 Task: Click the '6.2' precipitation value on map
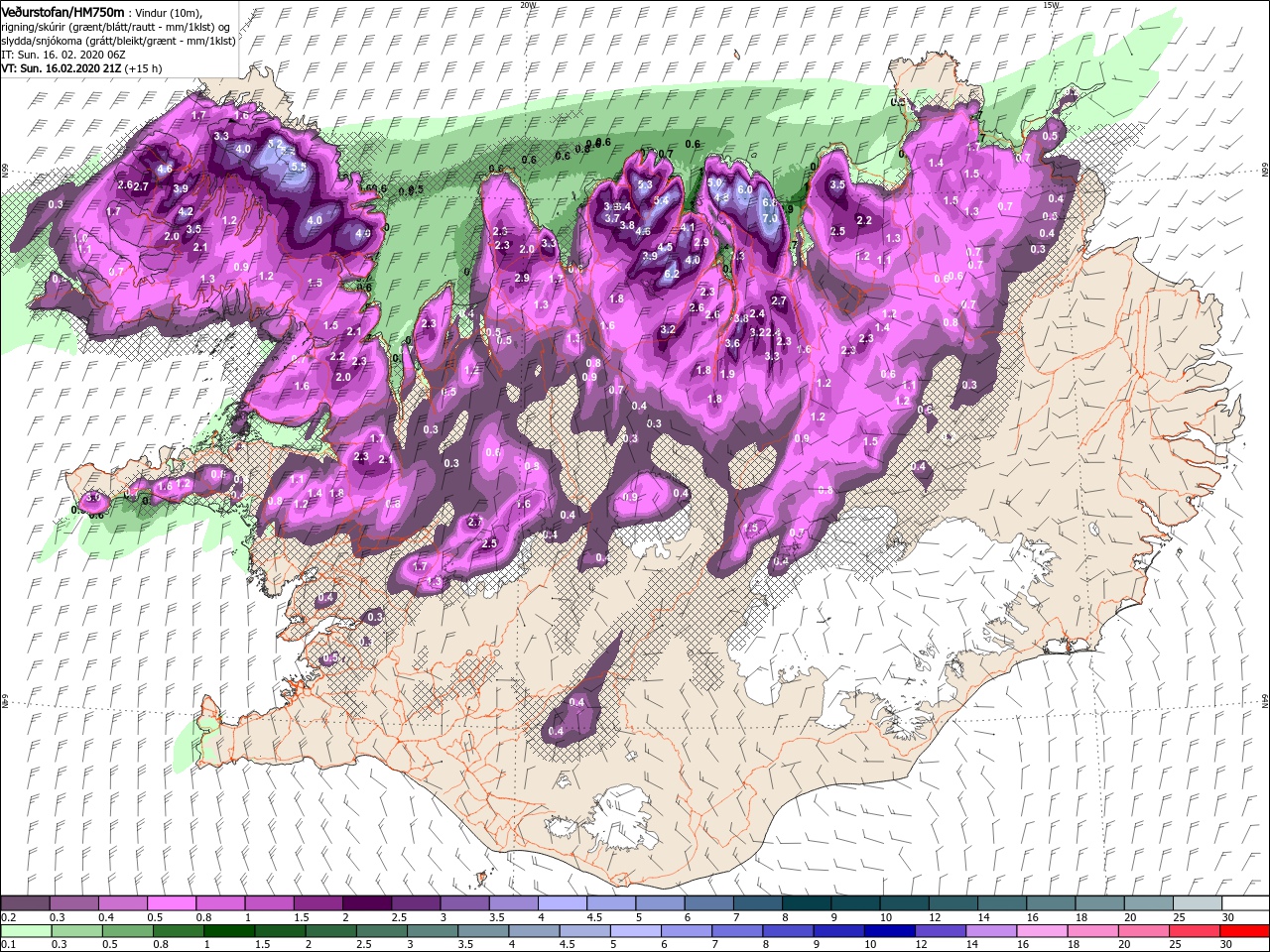coord(671,274)
